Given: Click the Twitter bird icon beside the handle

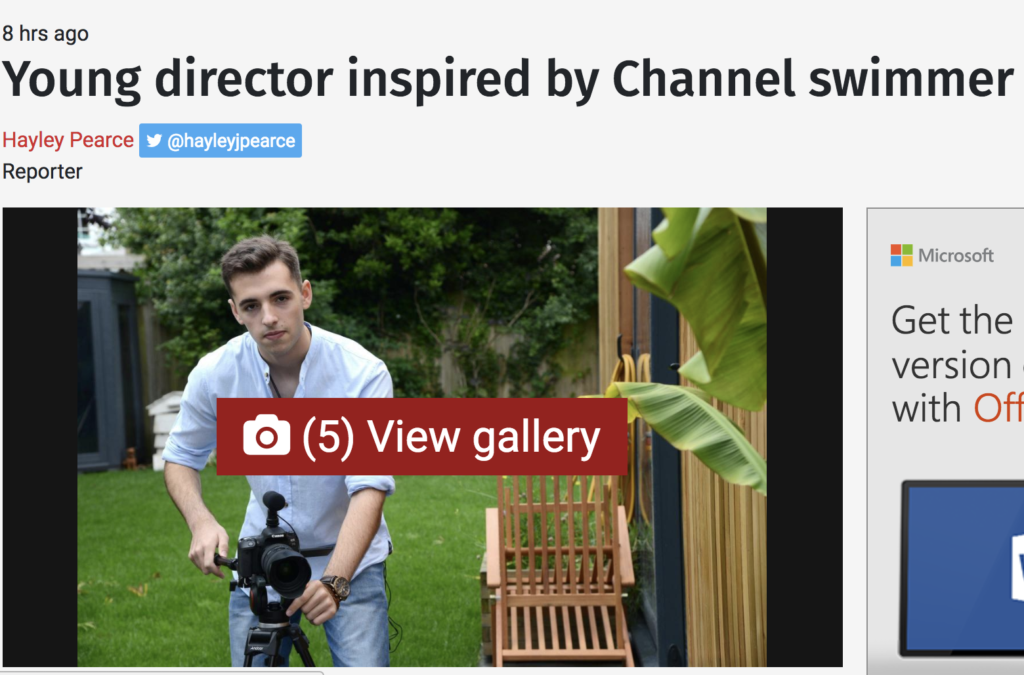Looking at the screenshot, I should [154, 140].
